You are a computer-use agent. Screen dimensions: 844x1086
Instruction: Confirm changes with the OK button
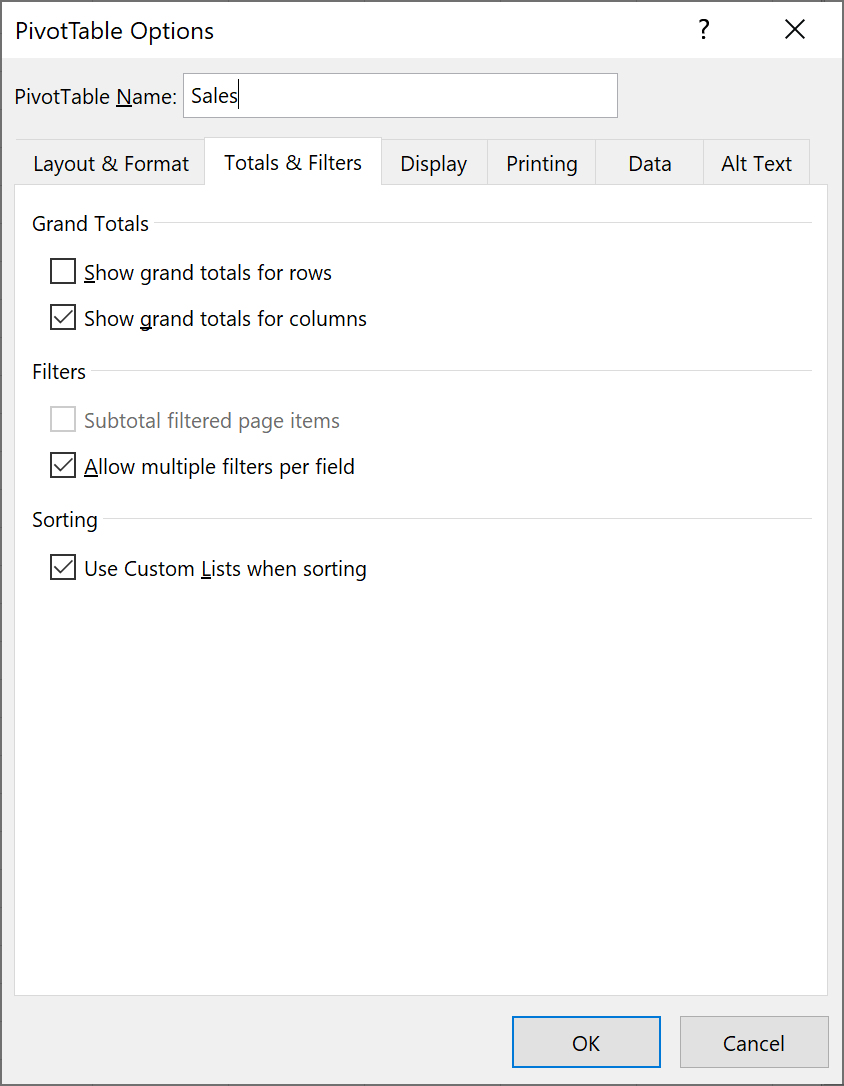click(586, 1041)
